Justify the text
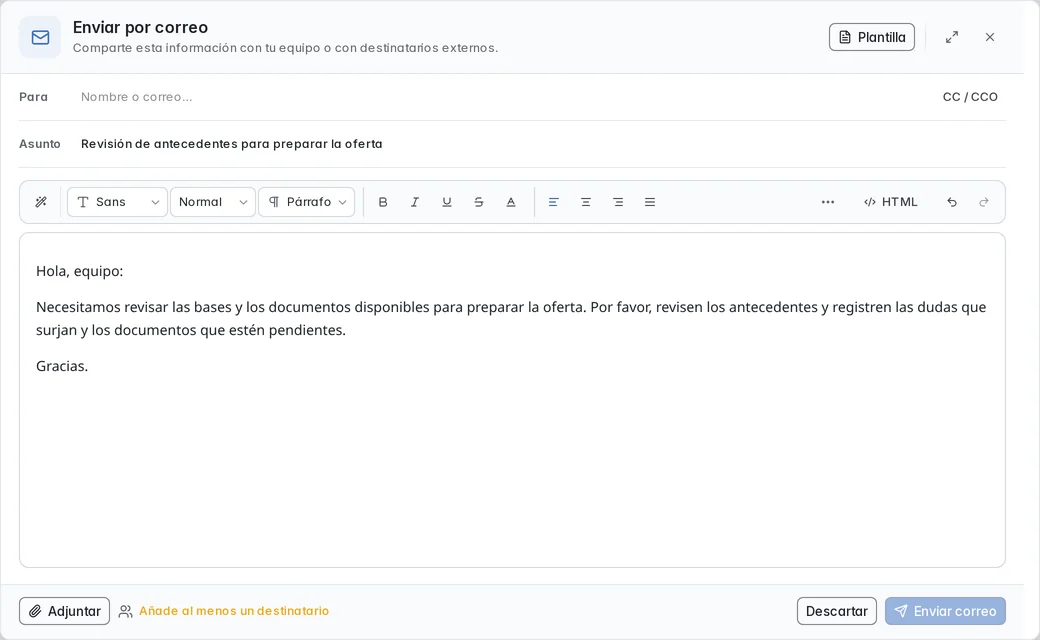This screenshot has width=1040, height=640. 650,202
